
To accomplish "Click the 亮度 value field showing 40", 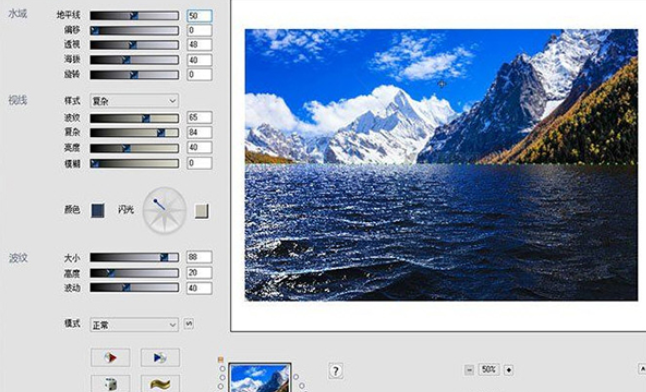I will 199,147.
